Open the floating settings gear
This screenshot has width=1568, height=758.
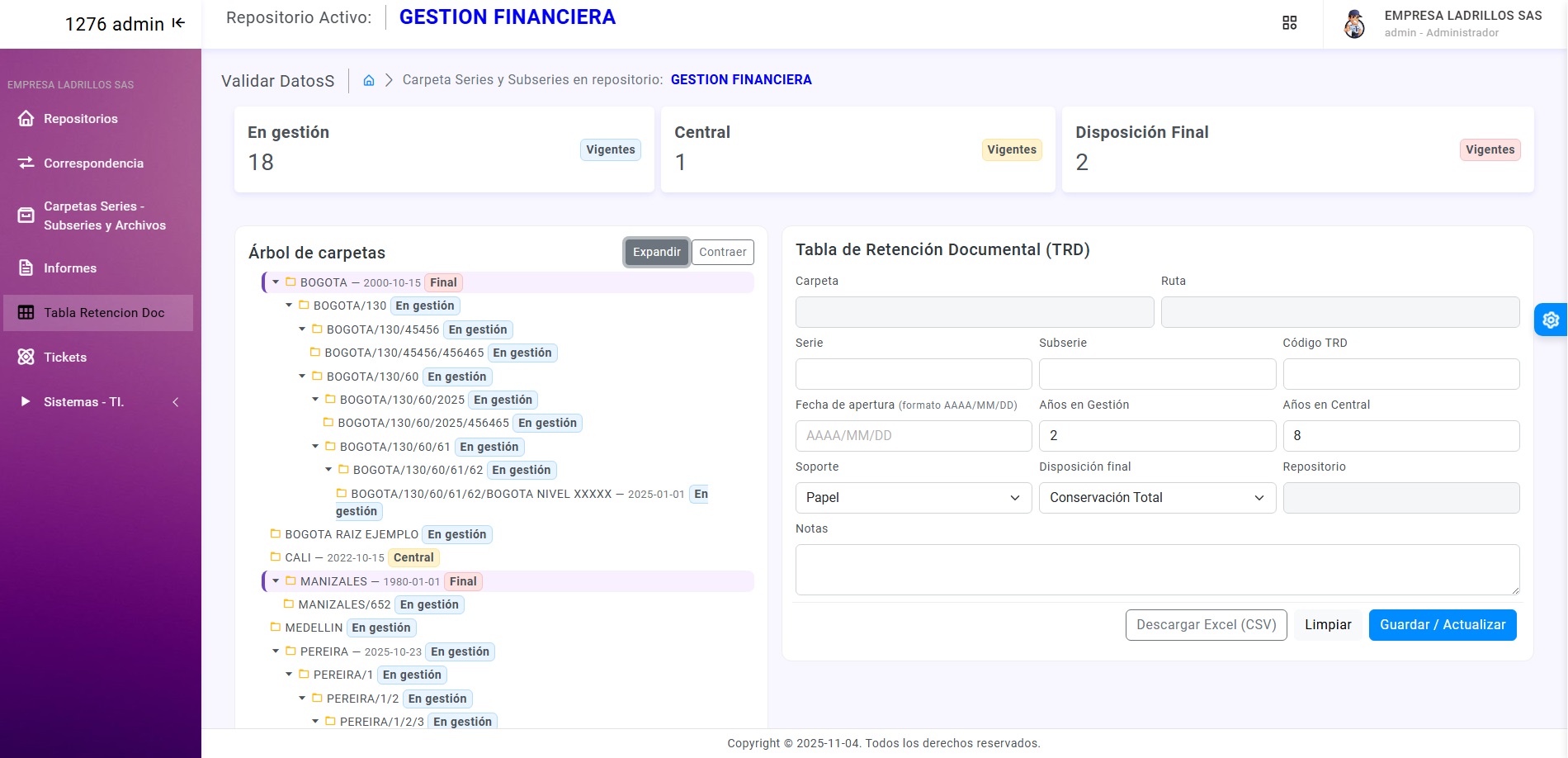pyautogui.click(x=1551, y=320)
